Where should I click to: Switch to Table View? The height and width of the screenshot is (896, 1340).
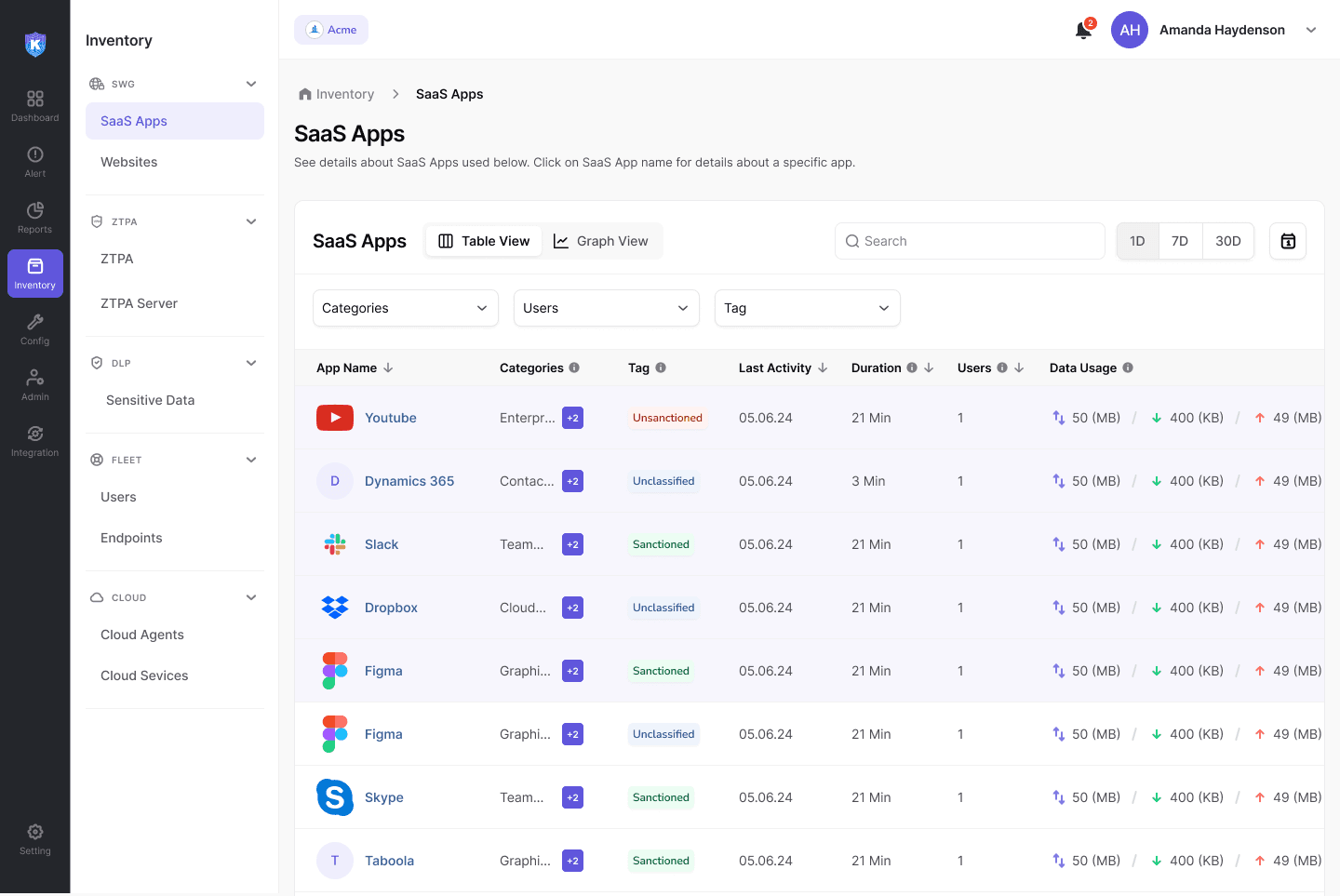click(x=484, y=241)
